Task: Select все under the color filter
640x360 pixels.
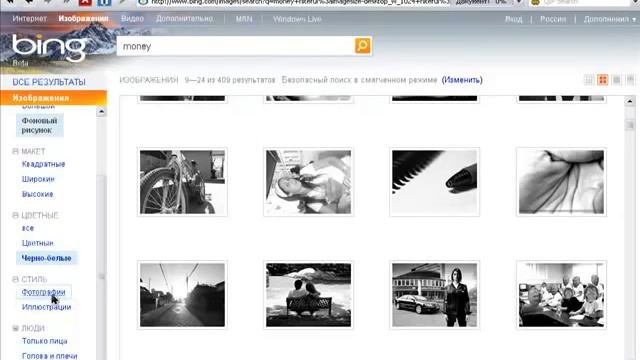Action: (x=28, y=228)
